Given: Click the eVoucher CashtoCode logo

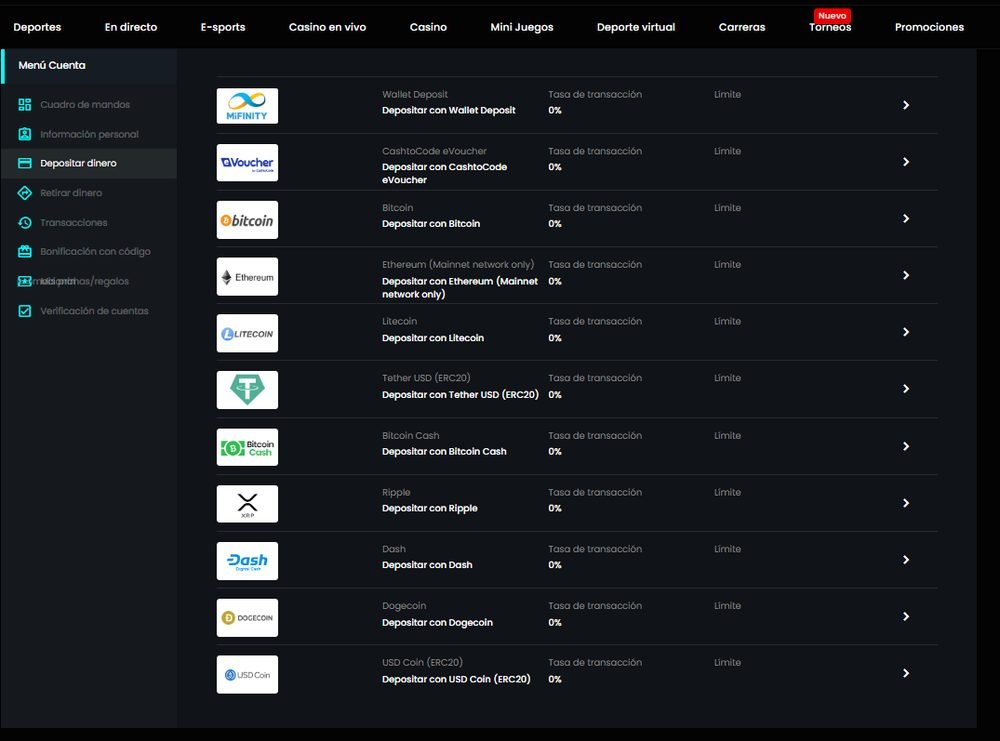Looking at the screenshot, I should (x=247, y=163).
